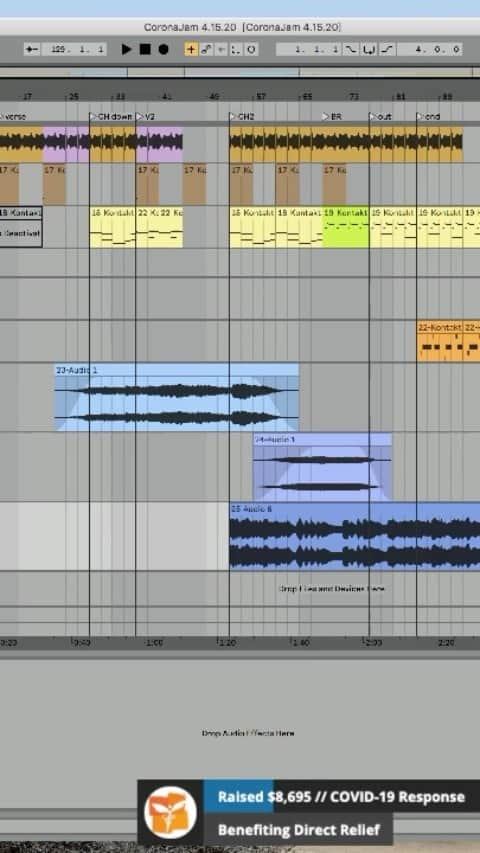The image size is (480, 853).
Task: Click the arrangement overview strip
Action: coord(240,72)
